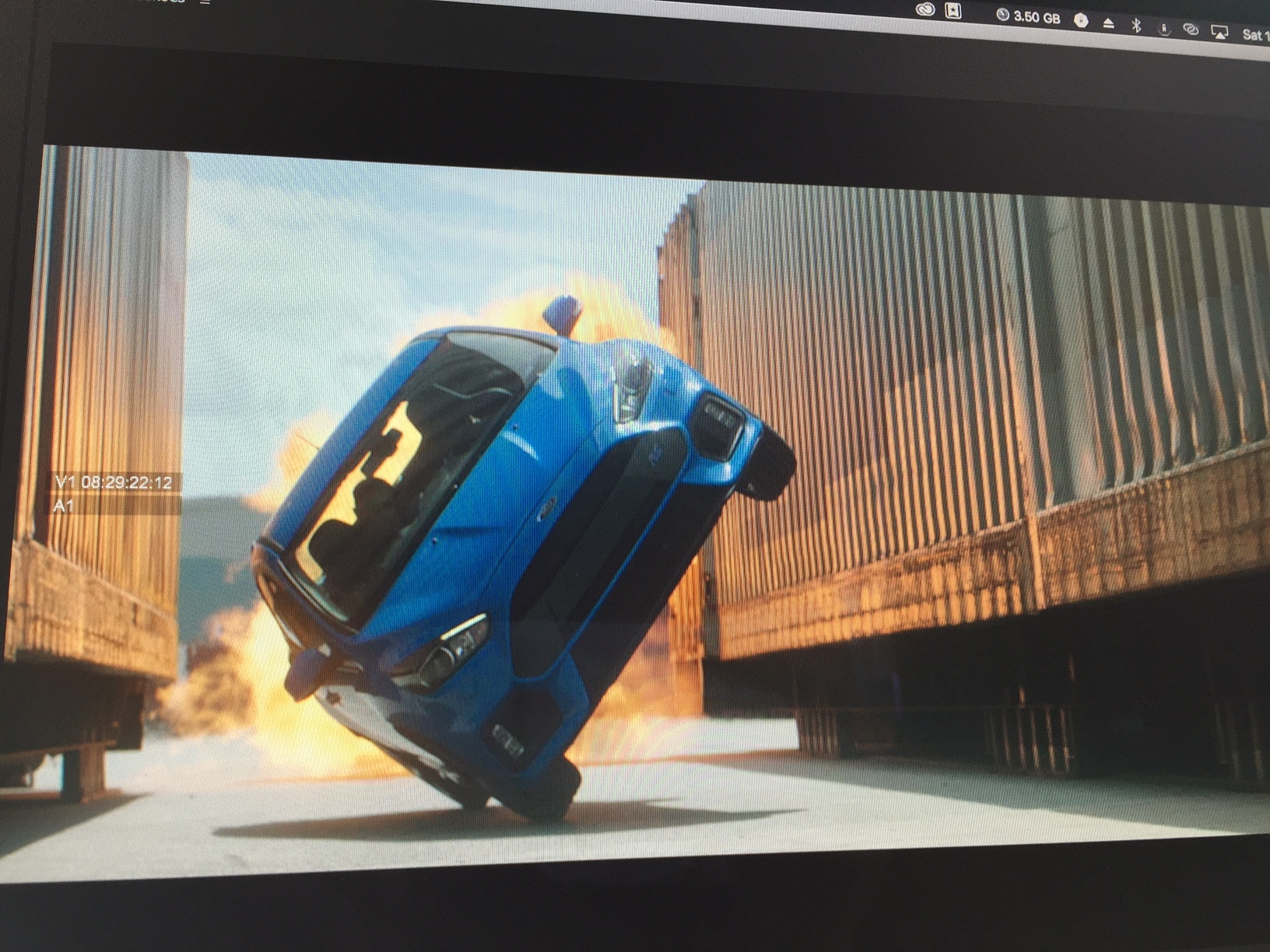Viewport: 1270px width, 952px height.
Task: Click the A1 audio track label
Action: 63,506
